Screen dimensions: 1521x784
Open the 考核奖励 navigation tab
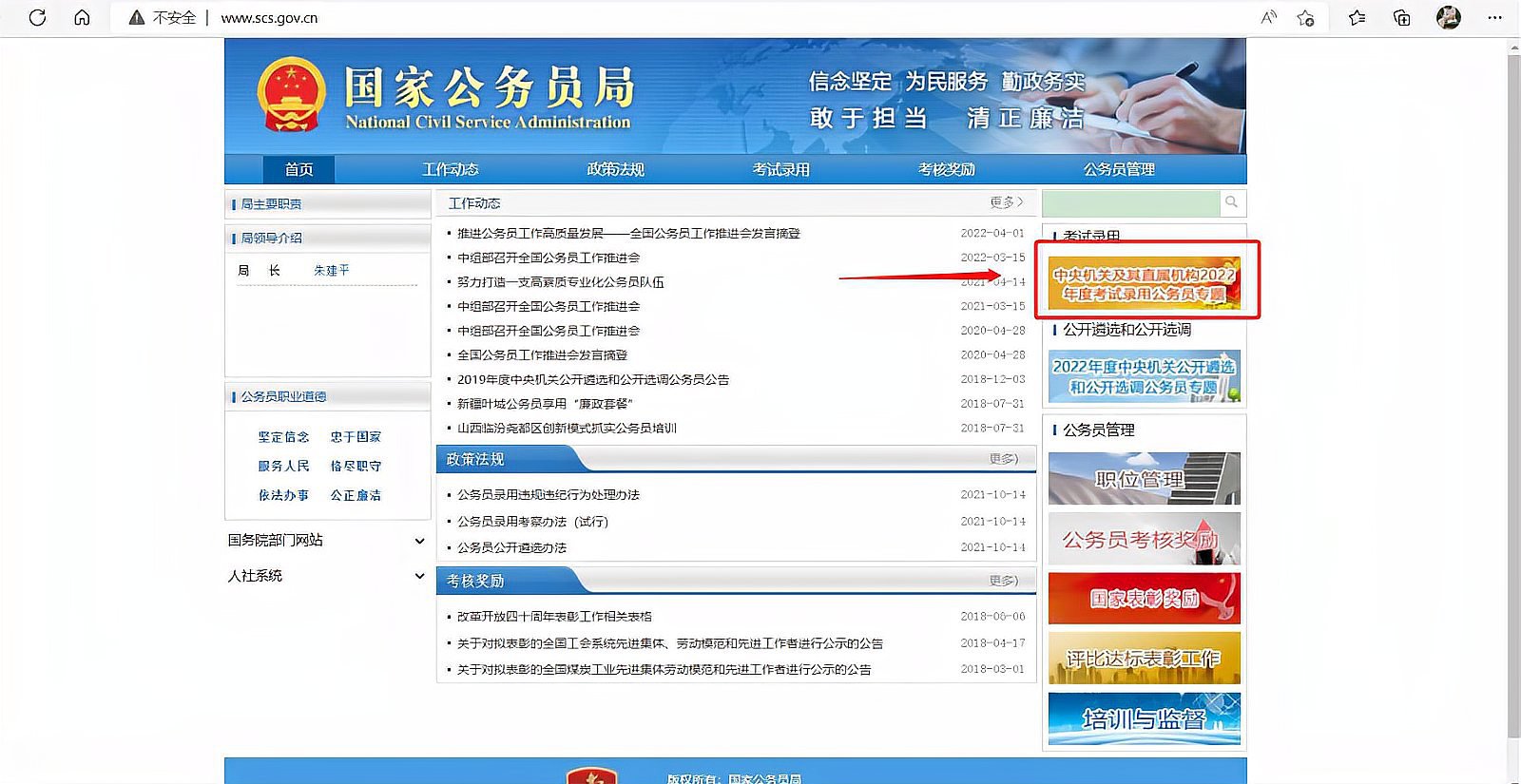tap(947, 169)
